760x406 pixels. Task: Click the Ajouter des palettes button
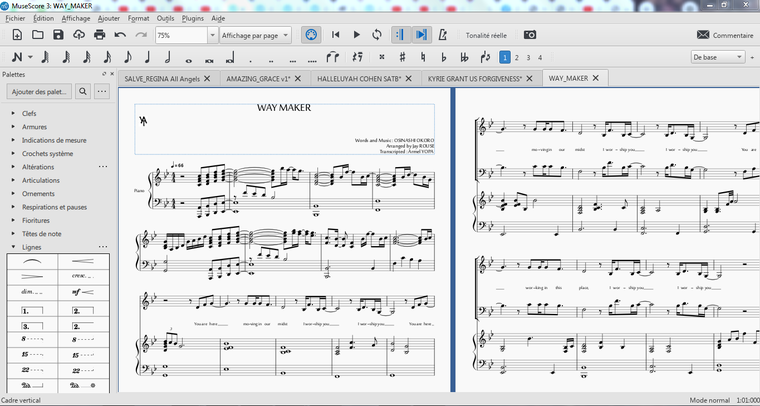pos(37,91)
